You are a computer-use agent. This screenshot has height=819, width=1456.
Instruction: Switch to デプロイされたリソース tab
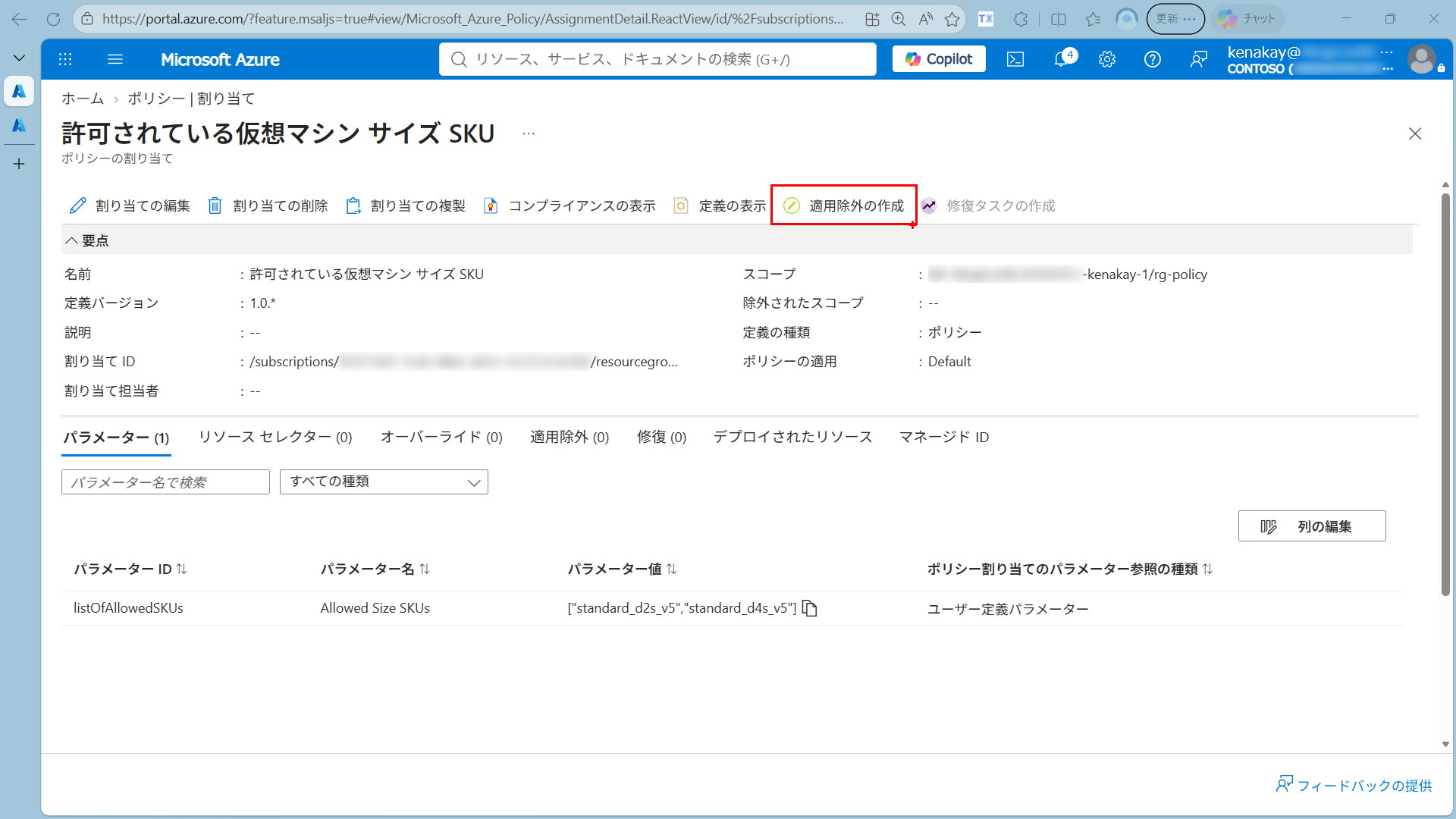click(x=792, y=437)
